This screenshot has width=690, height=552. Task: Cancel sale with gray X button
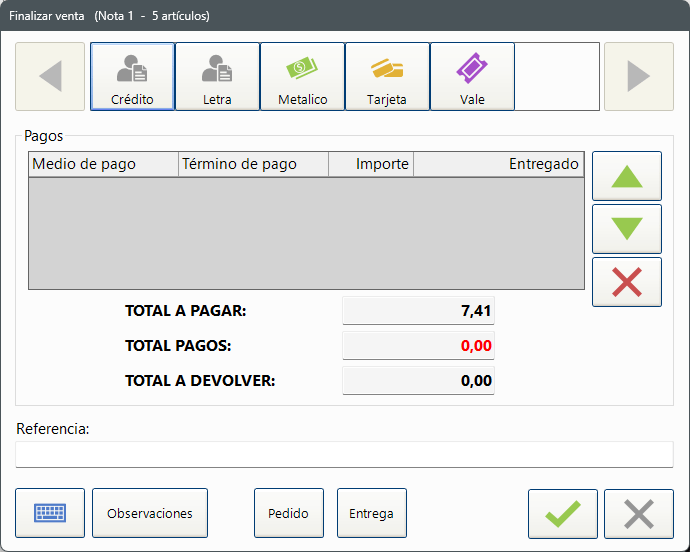[638, 514]
